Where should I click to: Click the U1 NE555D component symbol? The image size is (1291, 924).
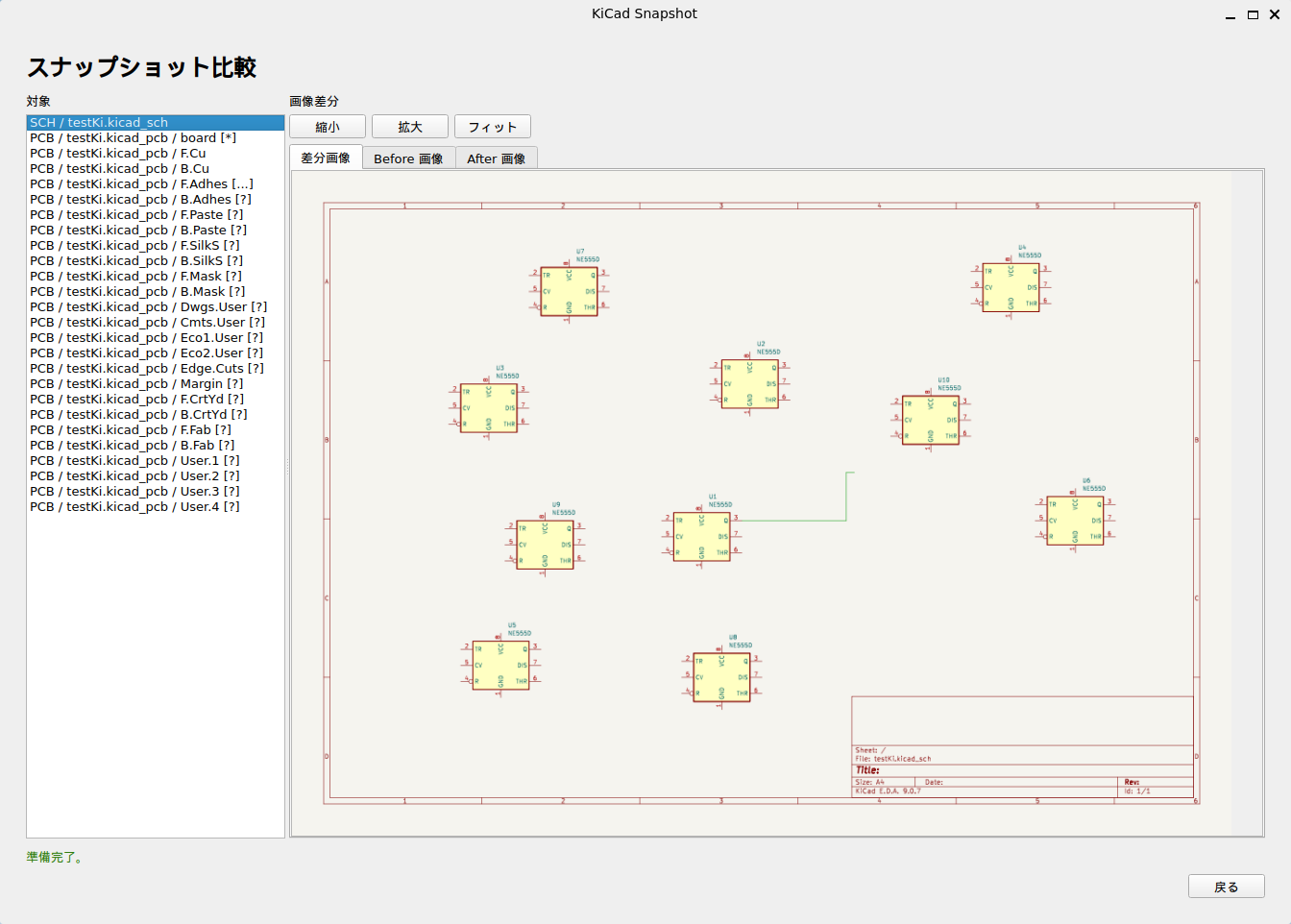point(701,536)
